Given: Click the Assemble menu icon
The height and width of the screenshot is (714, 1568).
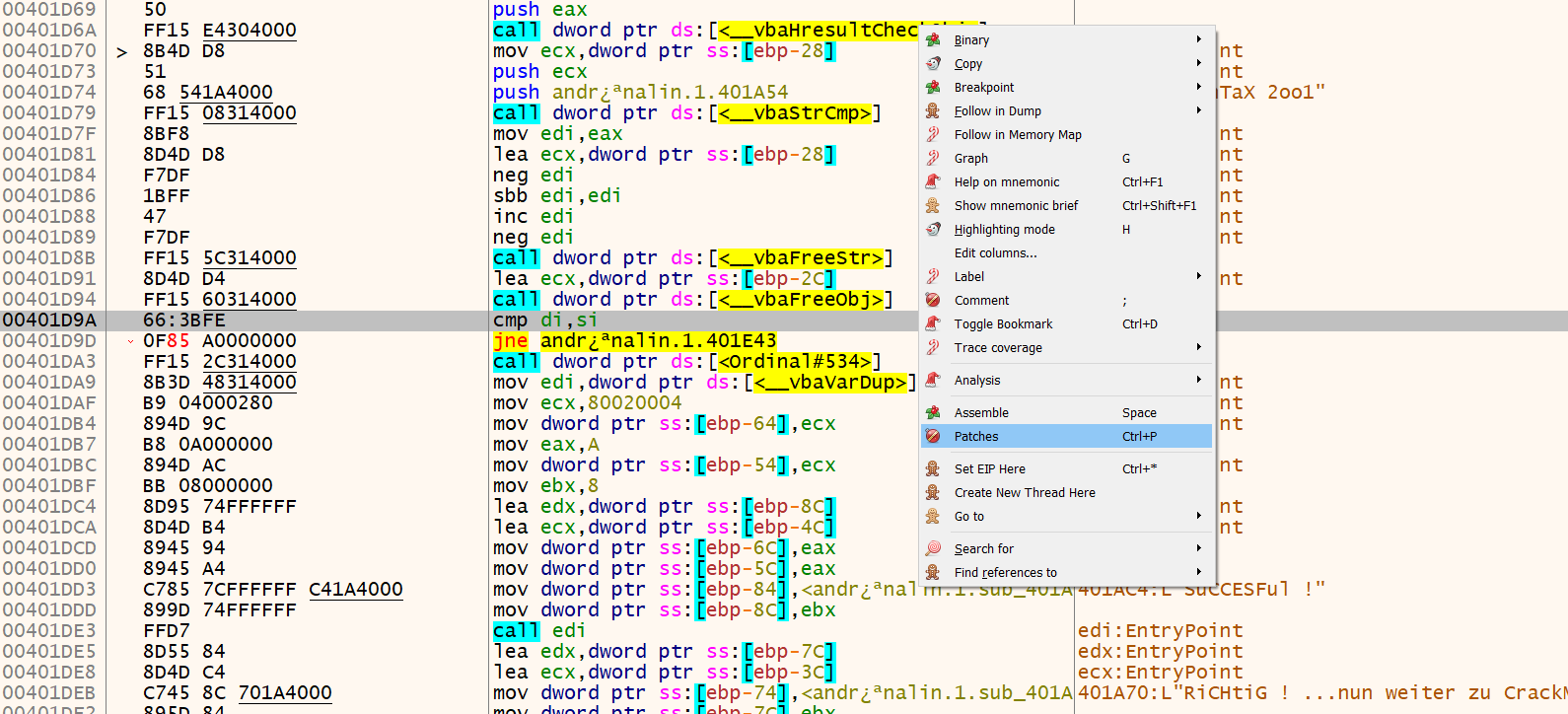Looking at the screenshot, I should (933, 413).
